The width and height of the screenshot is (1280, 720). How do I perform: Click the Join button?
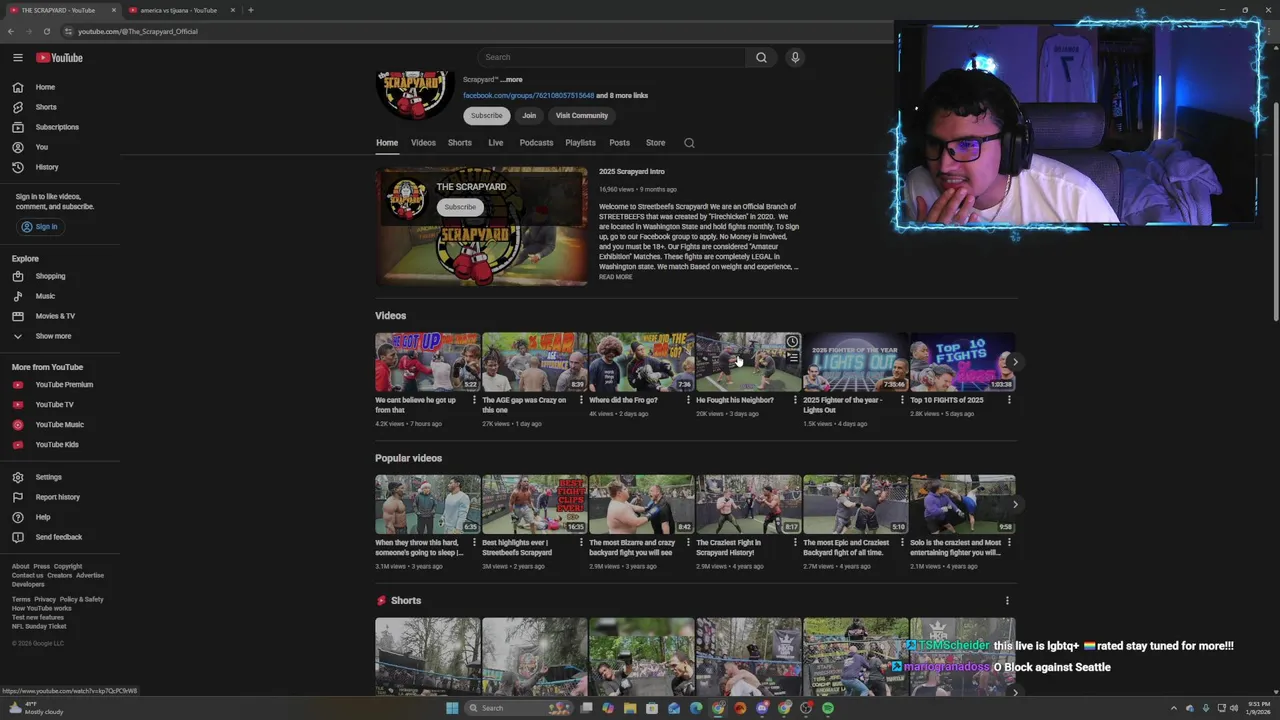[x=529, y=115]
